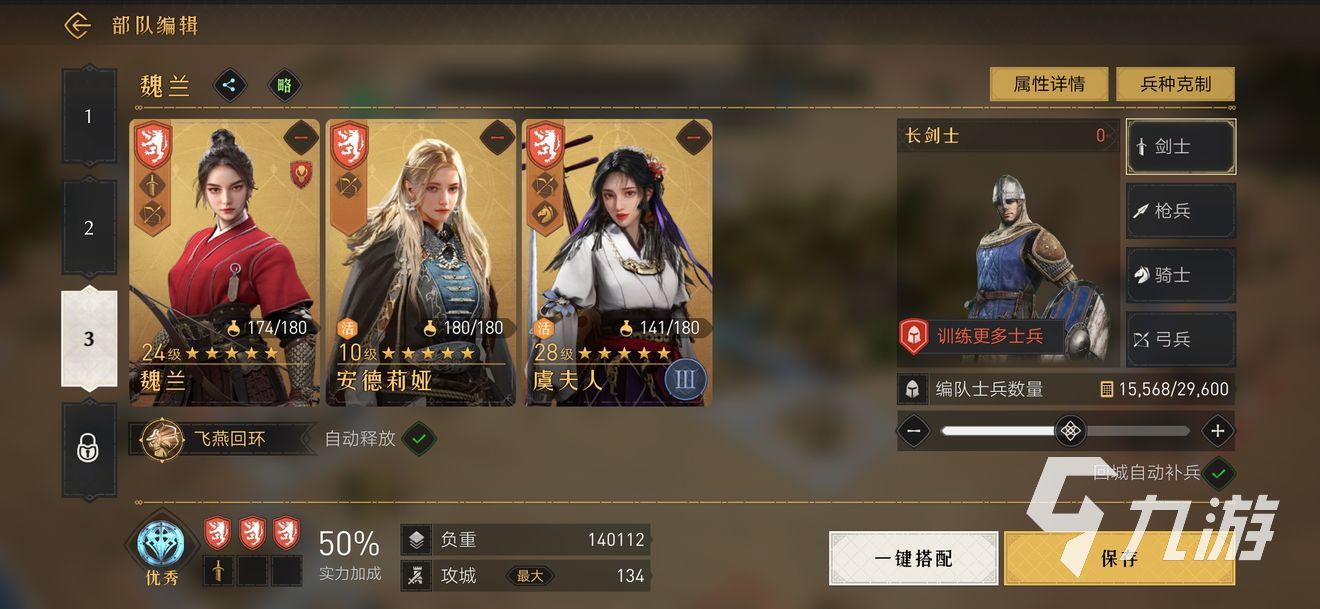The height and width of the screenshot is (609, 1320).
Task: Tap the locked troop slot icon
Action: click(89, 449)
